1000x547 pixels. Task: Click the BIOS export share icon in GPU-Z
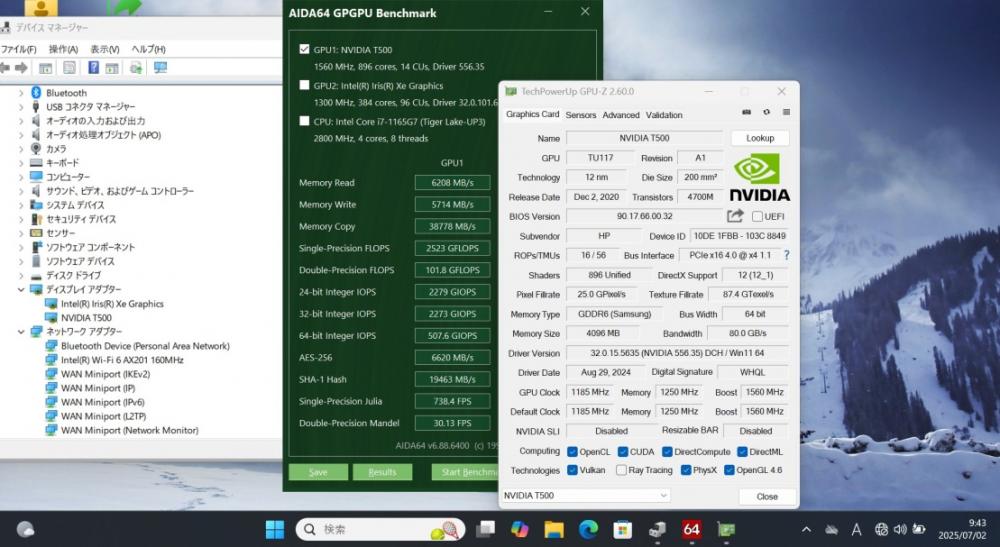click(735, 216)
